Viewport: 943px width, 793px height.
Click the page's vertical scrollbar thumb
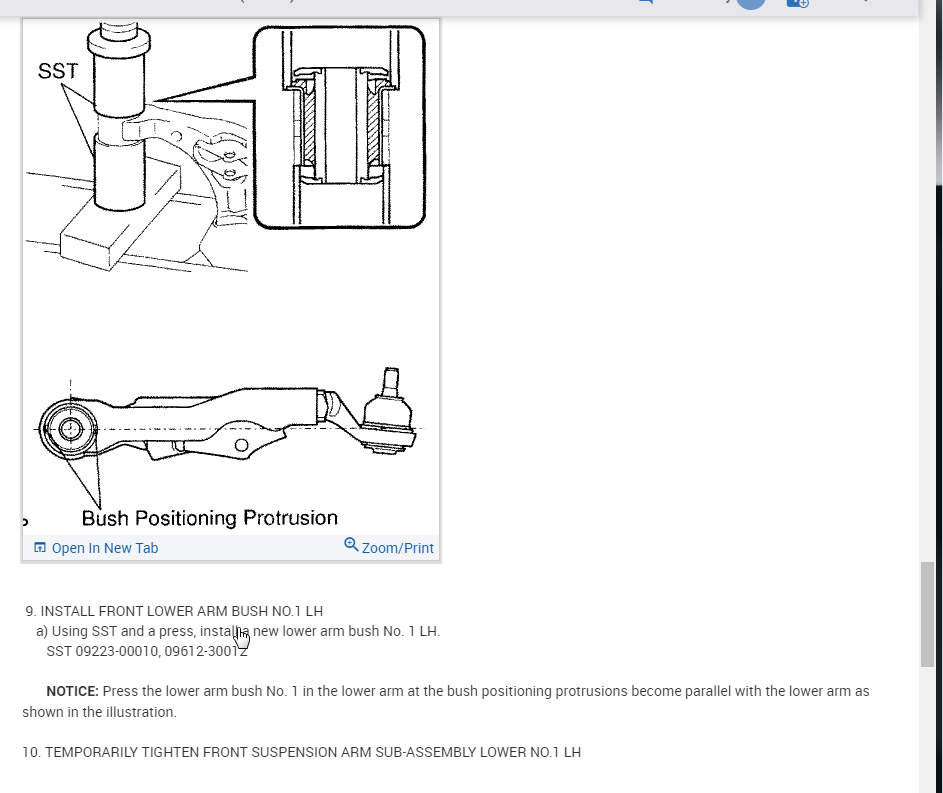[927, 614]
